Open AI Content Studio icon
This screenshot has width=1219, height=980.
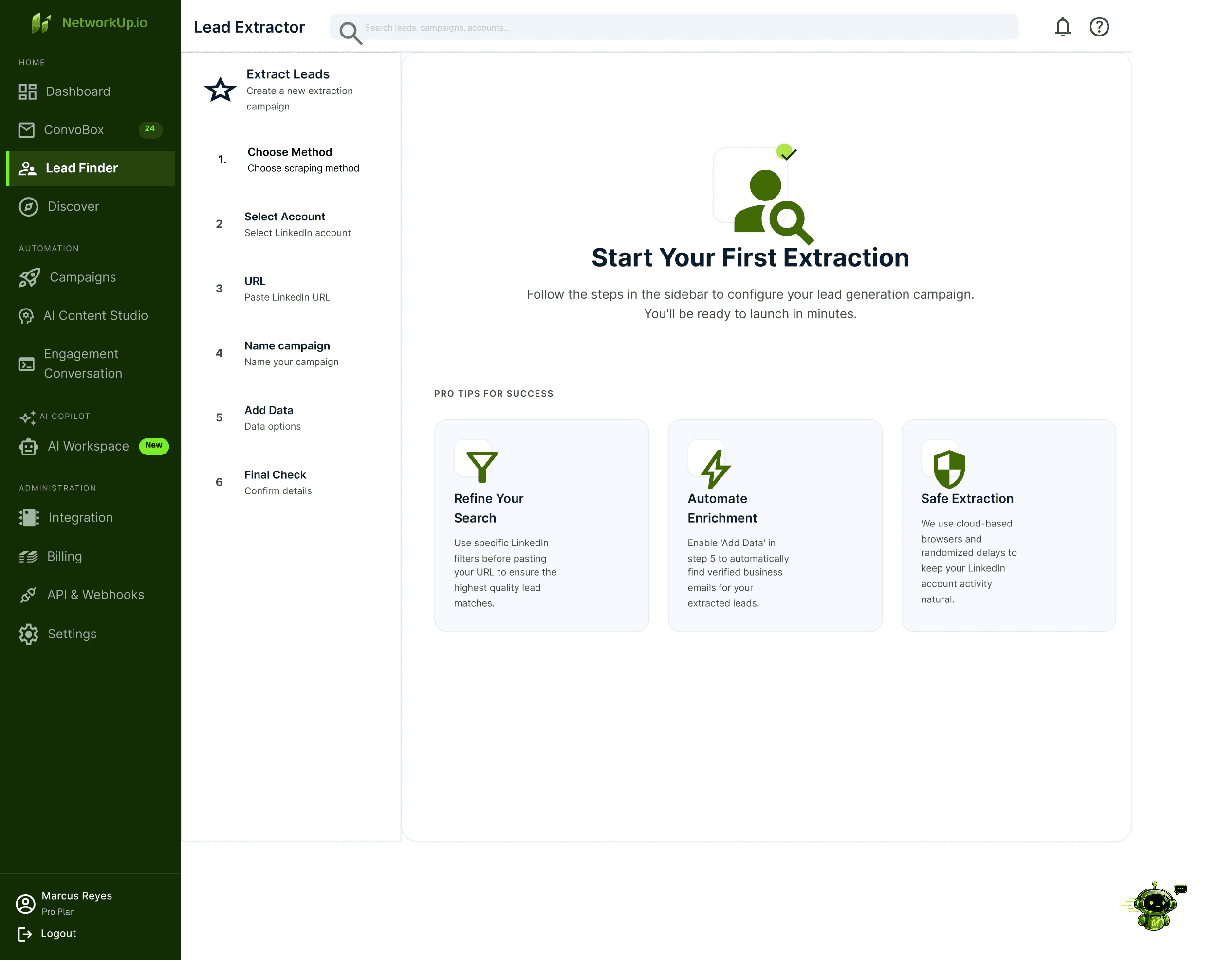coord(26,316)
